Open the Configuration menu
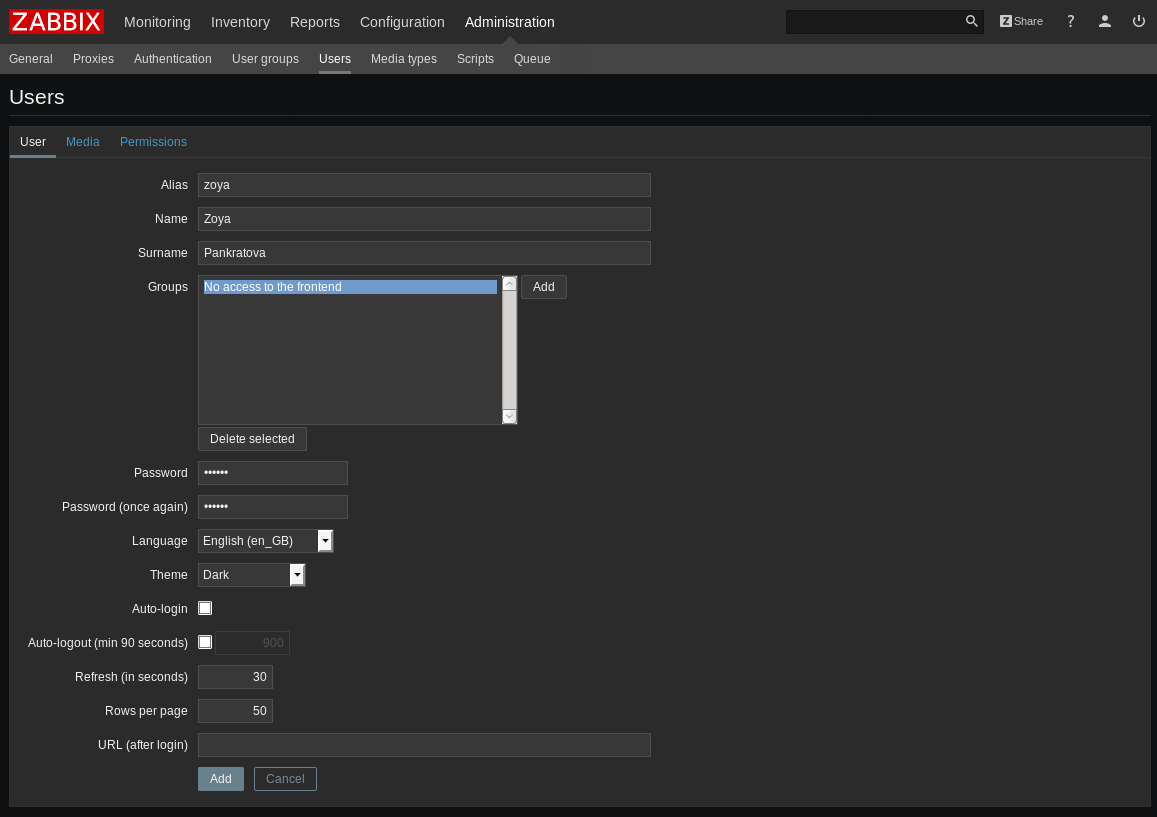The width and height of the screenshot is (1157, 817). pos(402,22)
